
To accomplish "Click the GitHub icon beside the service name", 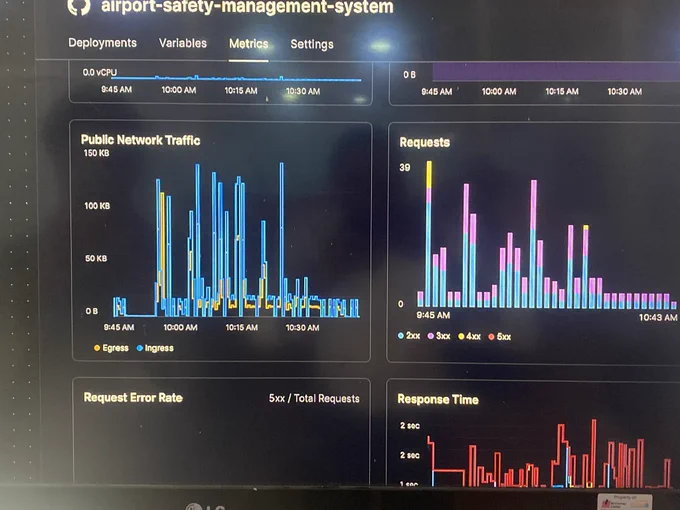I will click(79, 7).
